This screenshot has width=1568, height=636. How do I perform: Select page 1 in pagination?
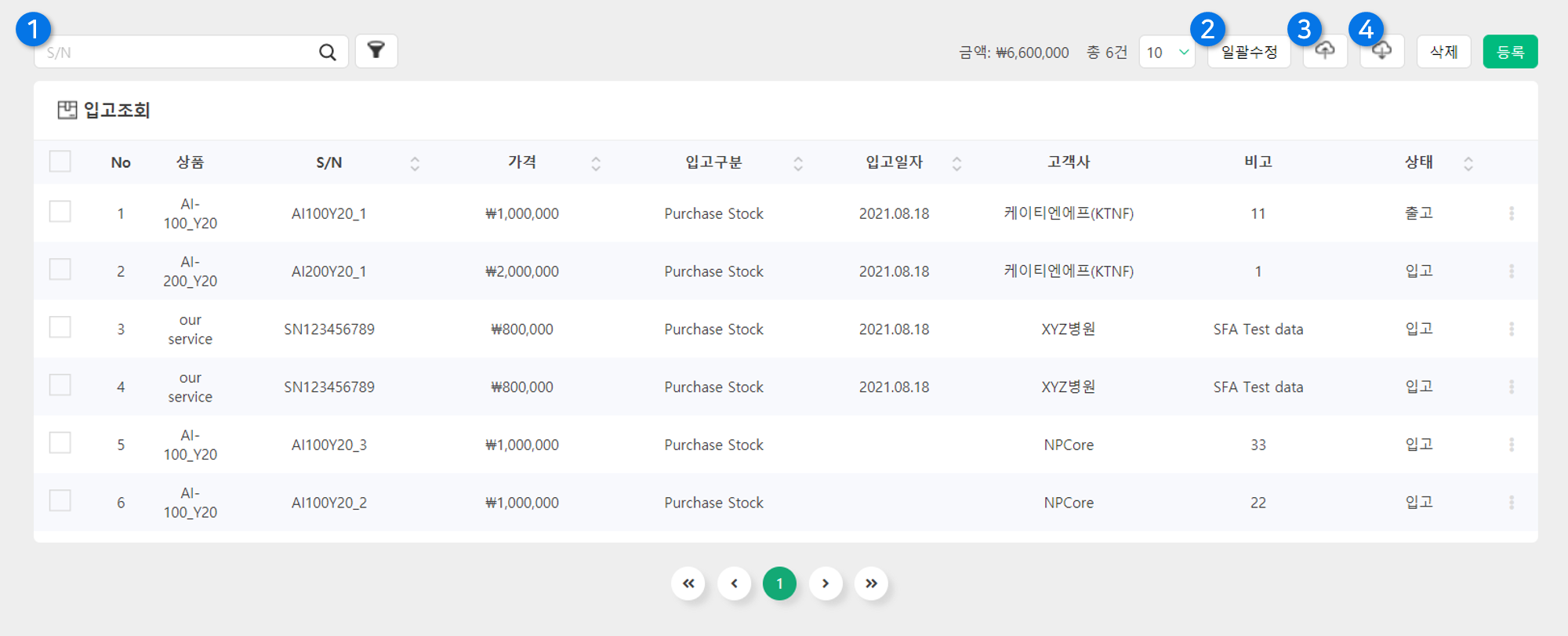779,583
